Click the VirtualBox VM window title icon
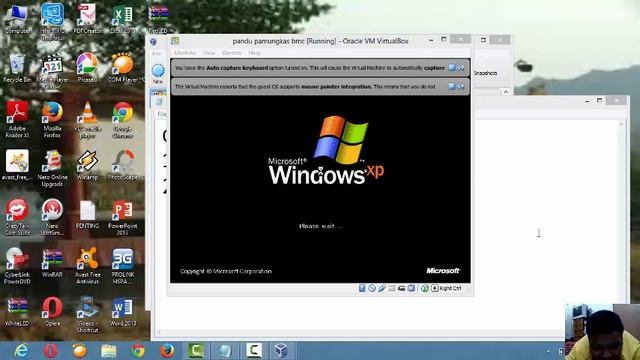 (175, 40)
